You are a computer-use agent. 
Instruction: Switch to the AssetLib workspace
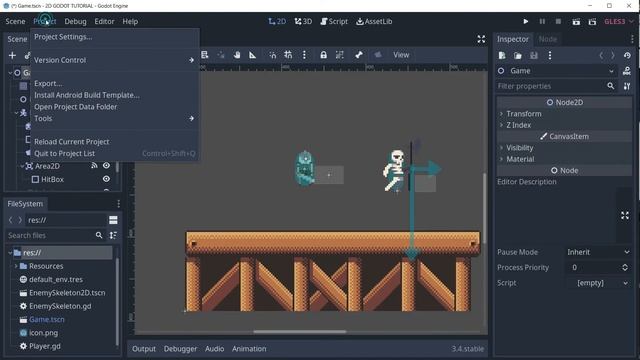tap(374, 21)
